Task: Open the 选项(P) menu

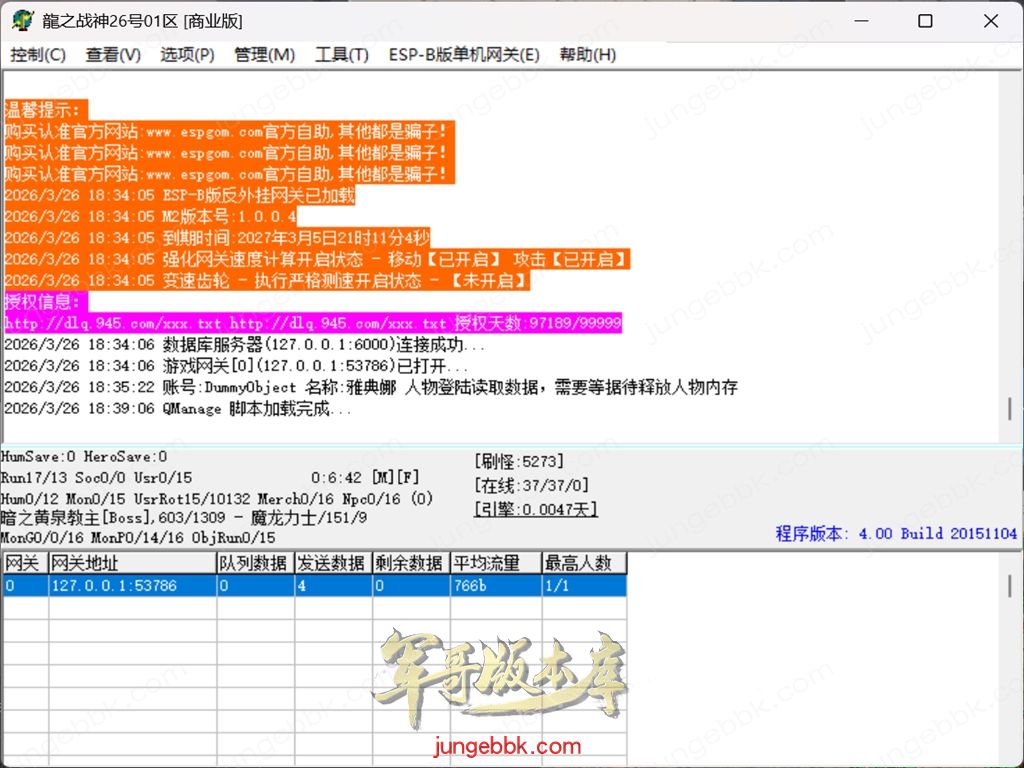Action: click(x=187, y=55)
